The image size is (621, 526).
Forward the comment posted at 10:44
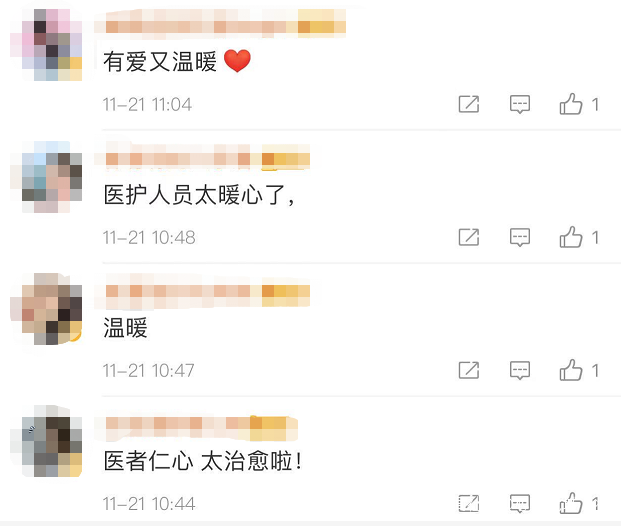pos(469,503)
